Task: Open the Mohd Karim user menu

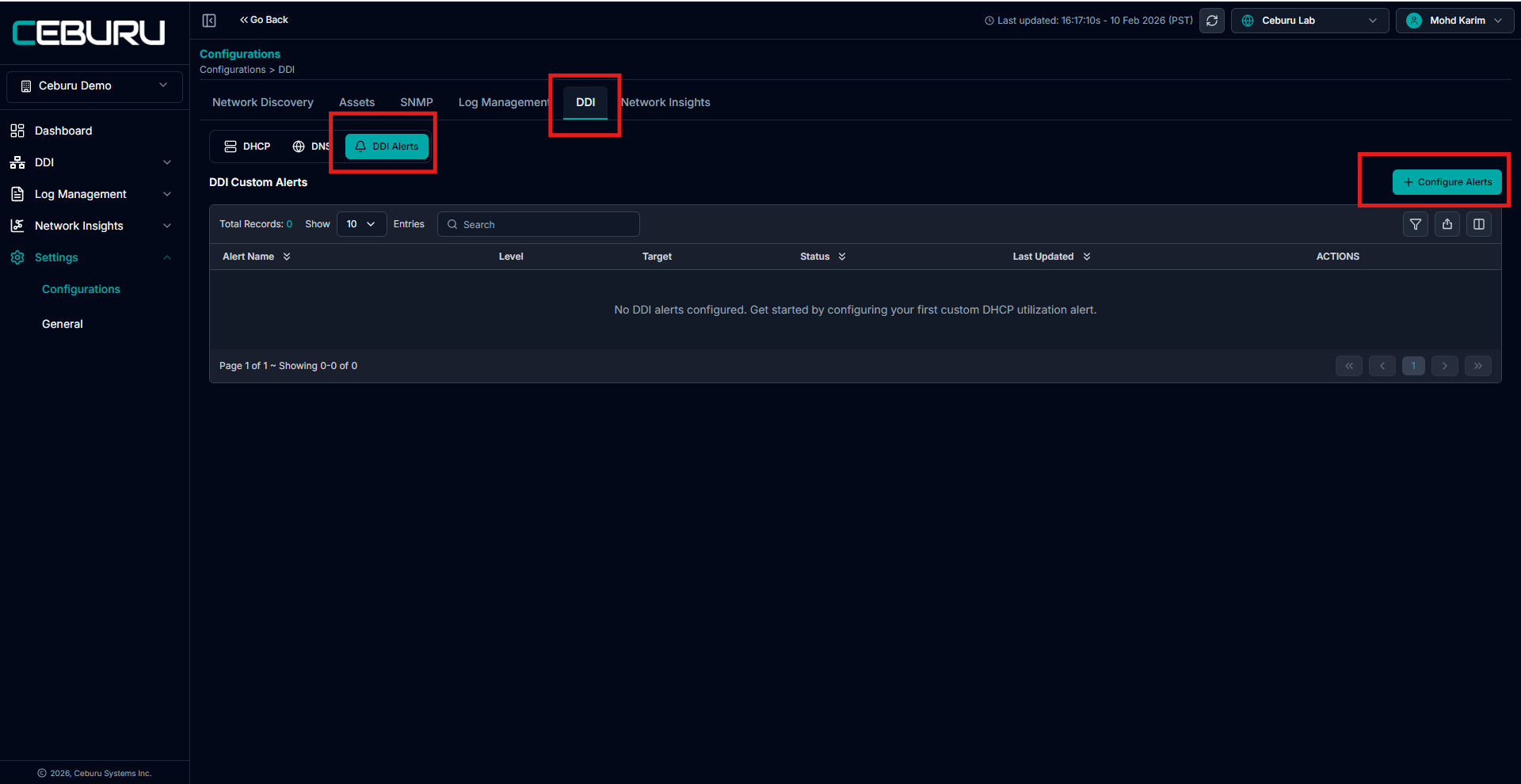Action: tap(1455, 21)
